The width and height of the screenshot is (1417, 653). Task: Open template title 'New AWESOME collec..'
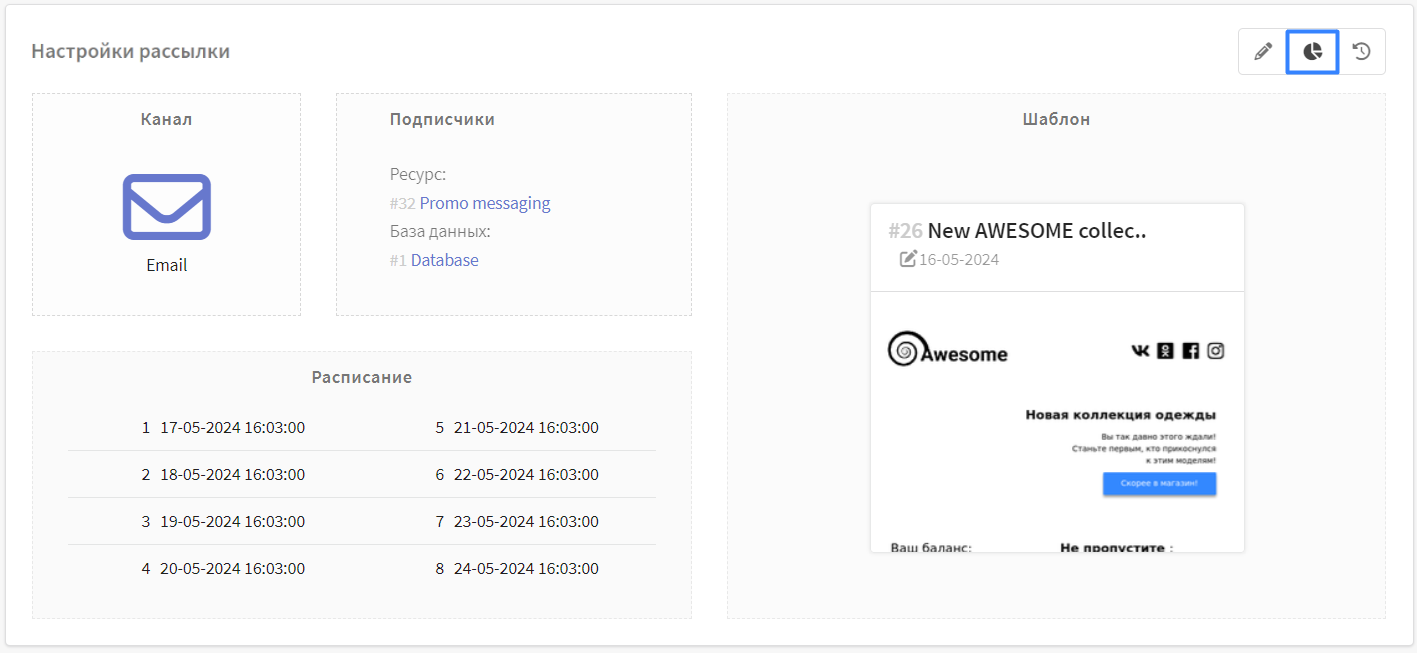[x=1036, y=231]
